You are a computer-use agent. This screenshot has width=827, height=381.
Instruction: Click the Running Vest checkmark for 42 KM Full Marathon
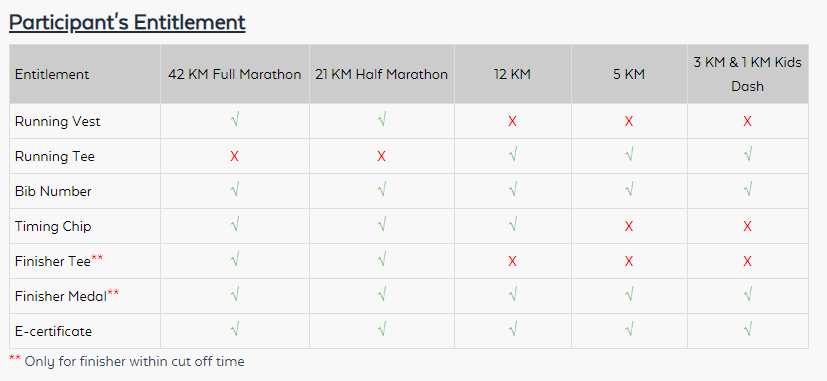click(x=235, y=121)
